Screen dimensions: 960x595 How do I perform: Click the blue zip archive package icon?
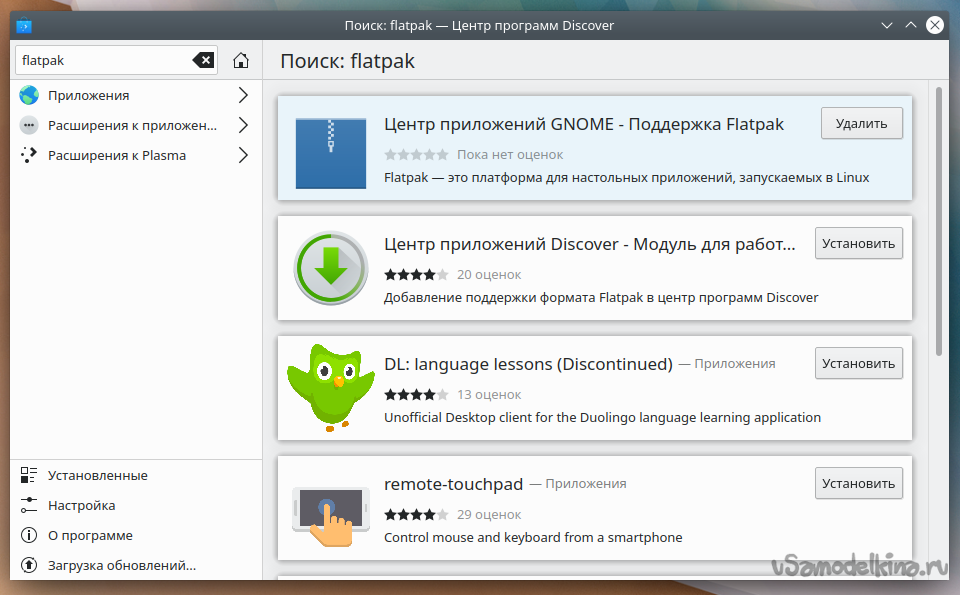point(331,153)
